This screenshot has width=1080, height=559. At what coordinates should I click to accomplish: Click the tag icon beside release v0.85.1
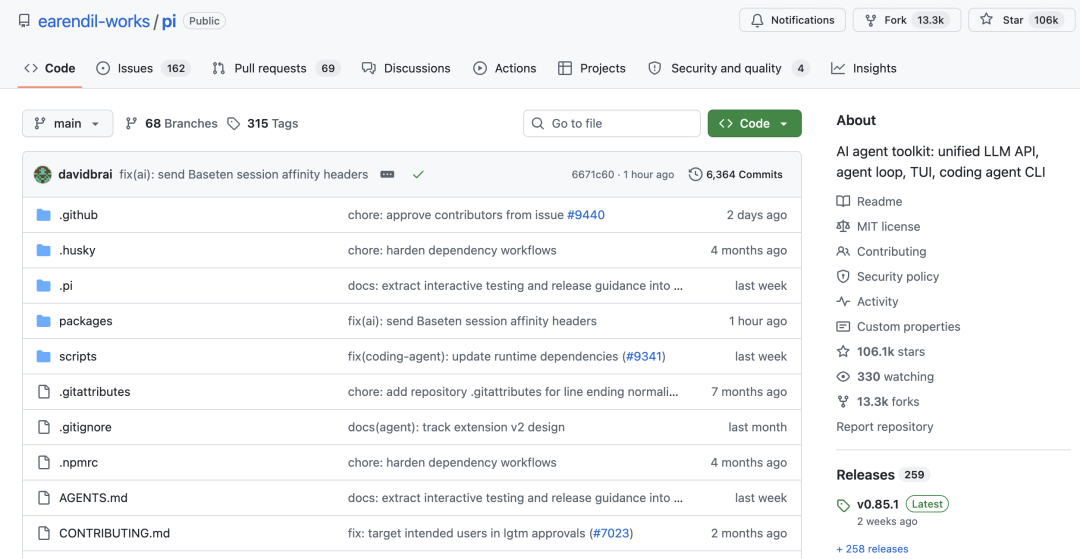coord(843,506)
